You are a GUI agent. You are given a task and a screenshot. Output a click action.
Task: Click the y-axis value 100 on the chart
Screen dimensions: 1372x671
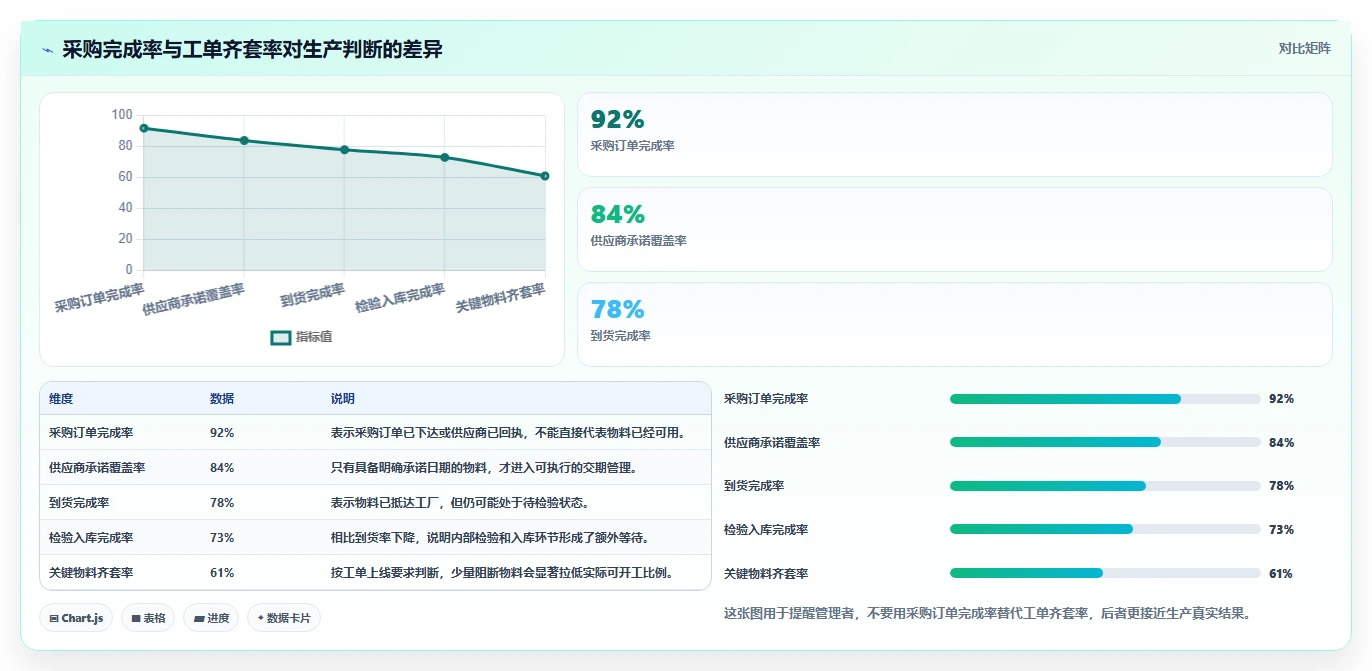(x=122, y=115)
